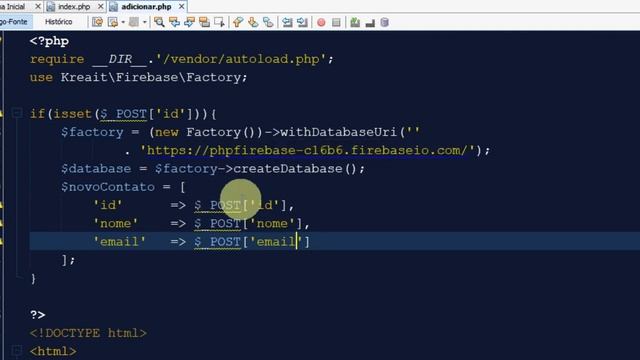
Task: Click the 'nome' array key
Action: (116, 223)
